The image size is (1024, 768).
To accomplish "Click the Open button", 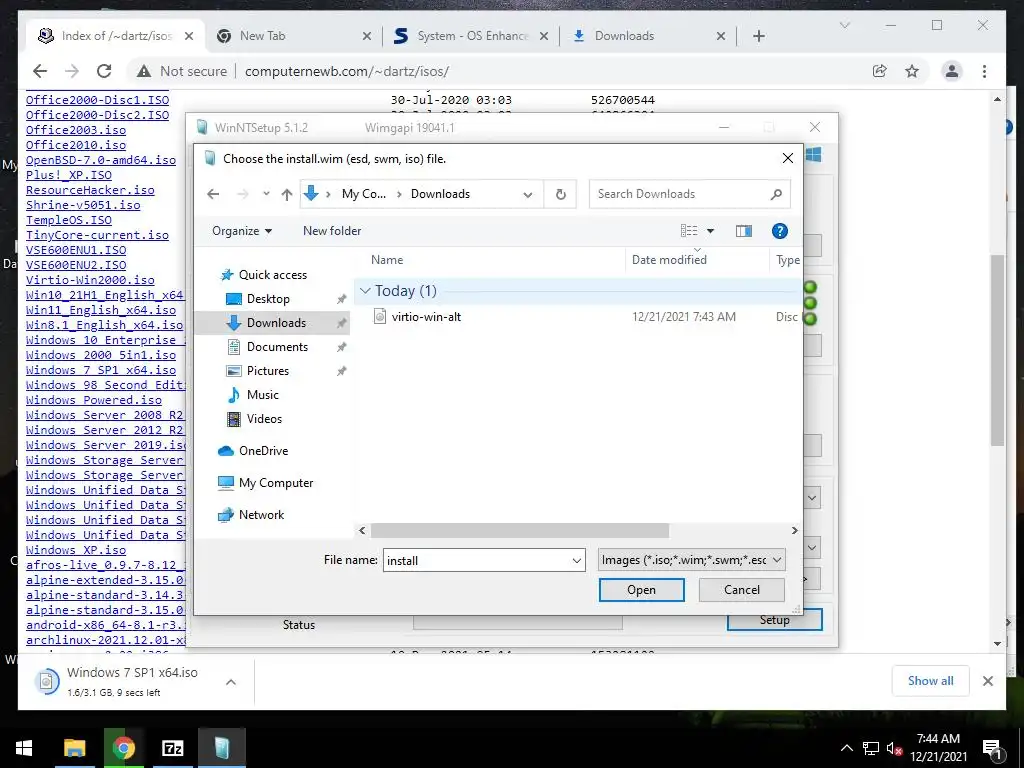I will click(641, 590).
